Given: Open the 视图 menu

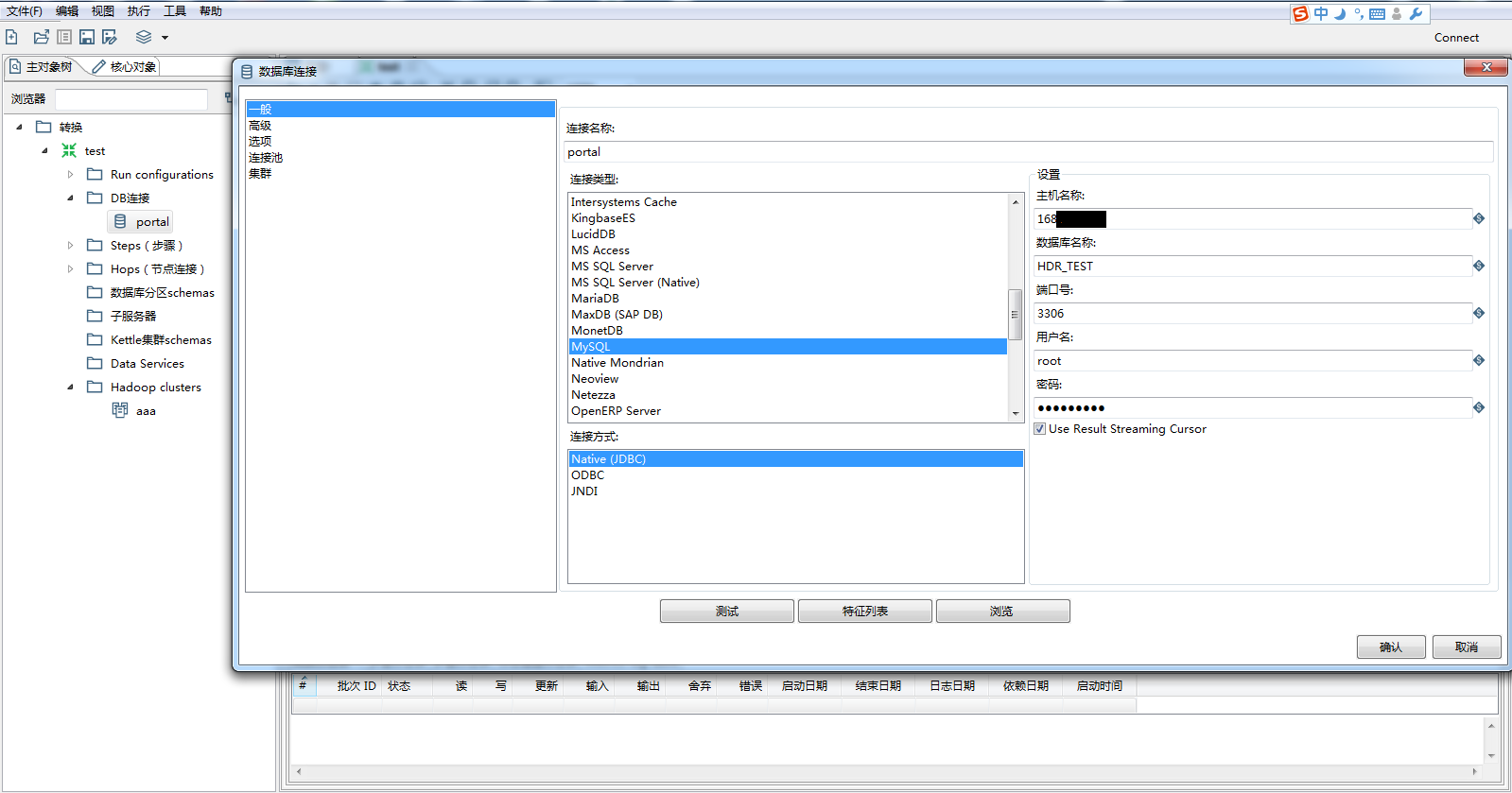Looking at the screenshot, I should point(103,11).
